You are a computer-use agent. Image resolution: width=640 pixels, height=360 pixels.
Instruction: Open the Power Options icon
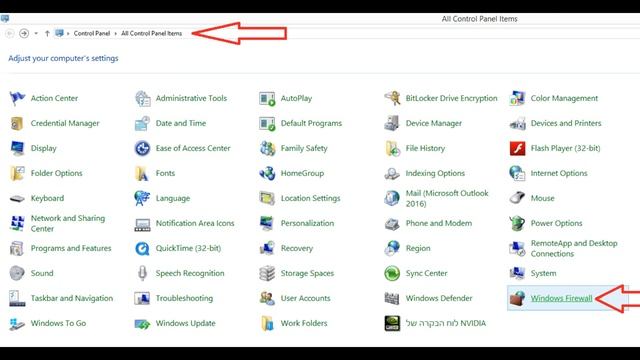tap(517, 223)
